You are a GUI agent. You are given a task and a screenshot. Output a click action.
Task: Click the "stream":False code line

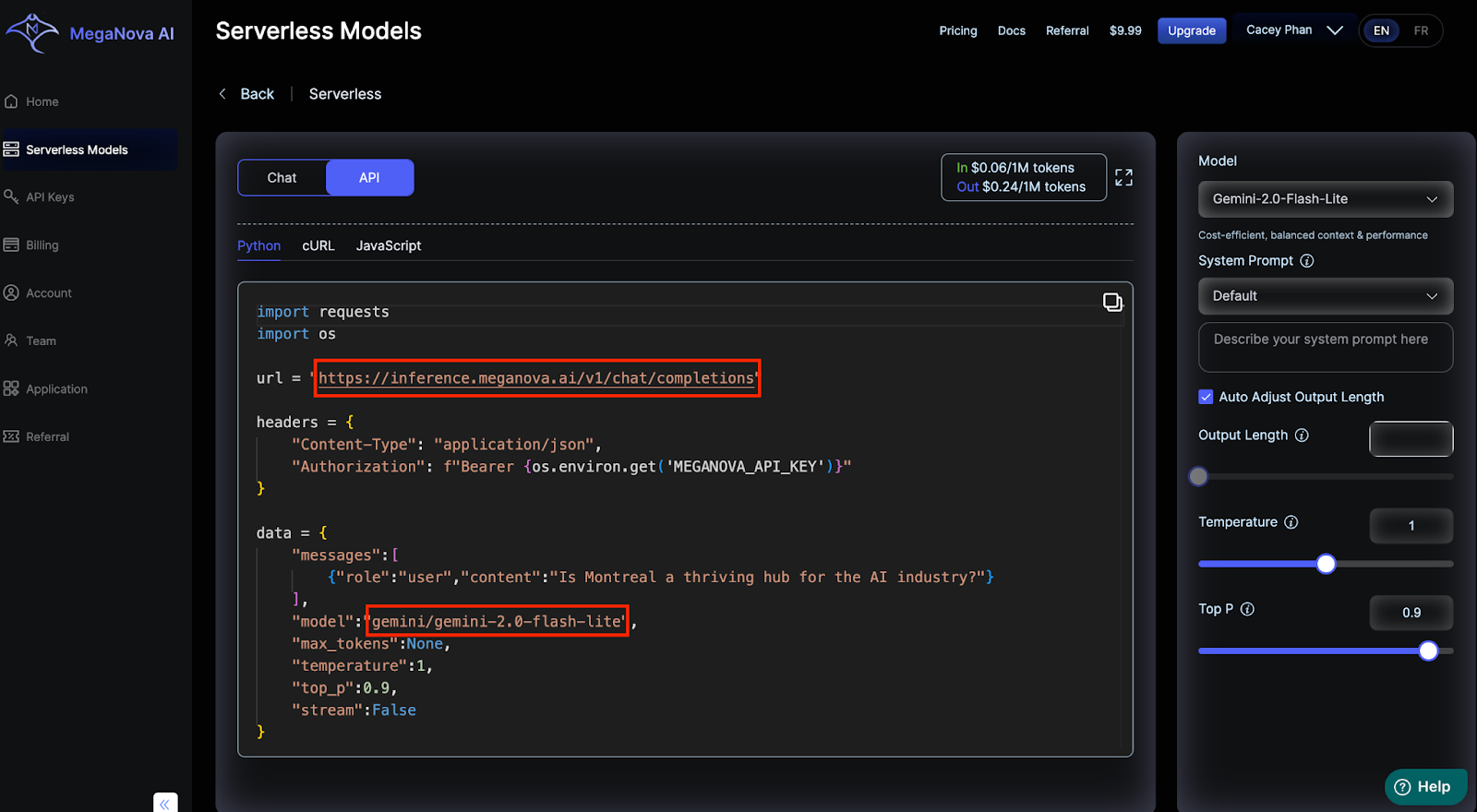pos(354,710)
